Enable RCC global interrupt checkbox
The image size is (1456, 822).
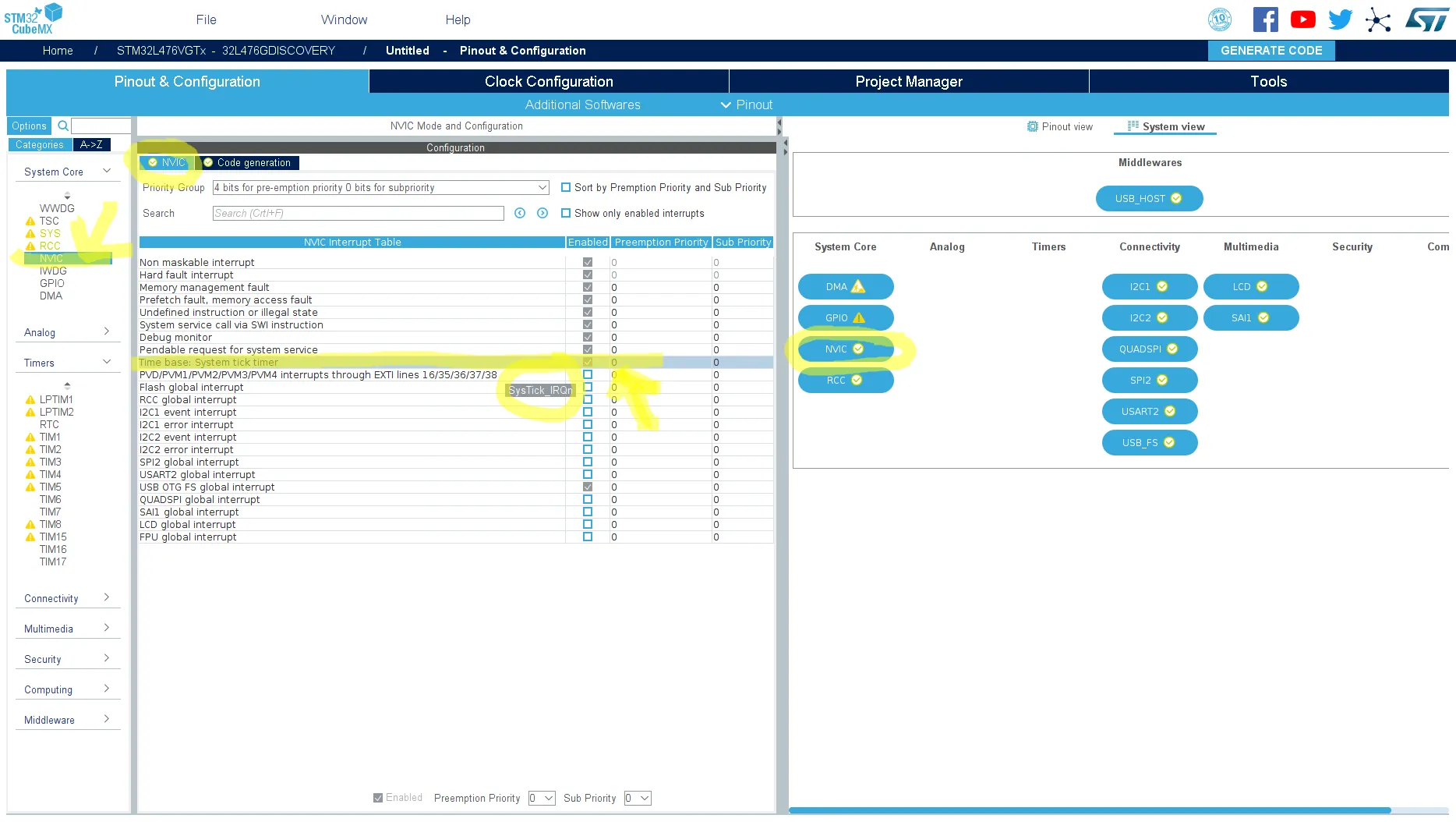point(588,399)
